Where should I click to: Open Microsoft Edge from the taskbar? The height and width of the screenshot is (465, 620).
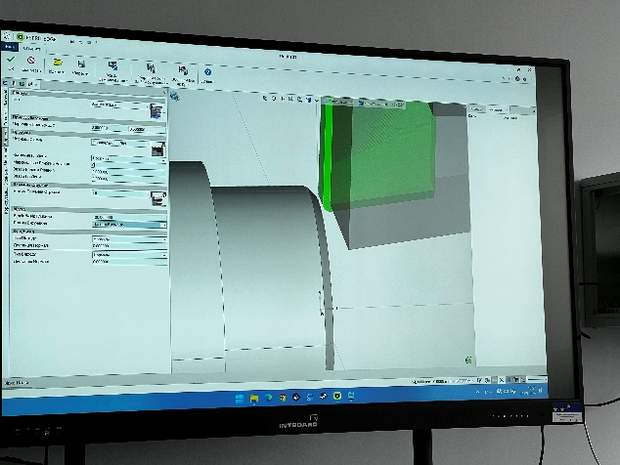[x=268, y=397]
